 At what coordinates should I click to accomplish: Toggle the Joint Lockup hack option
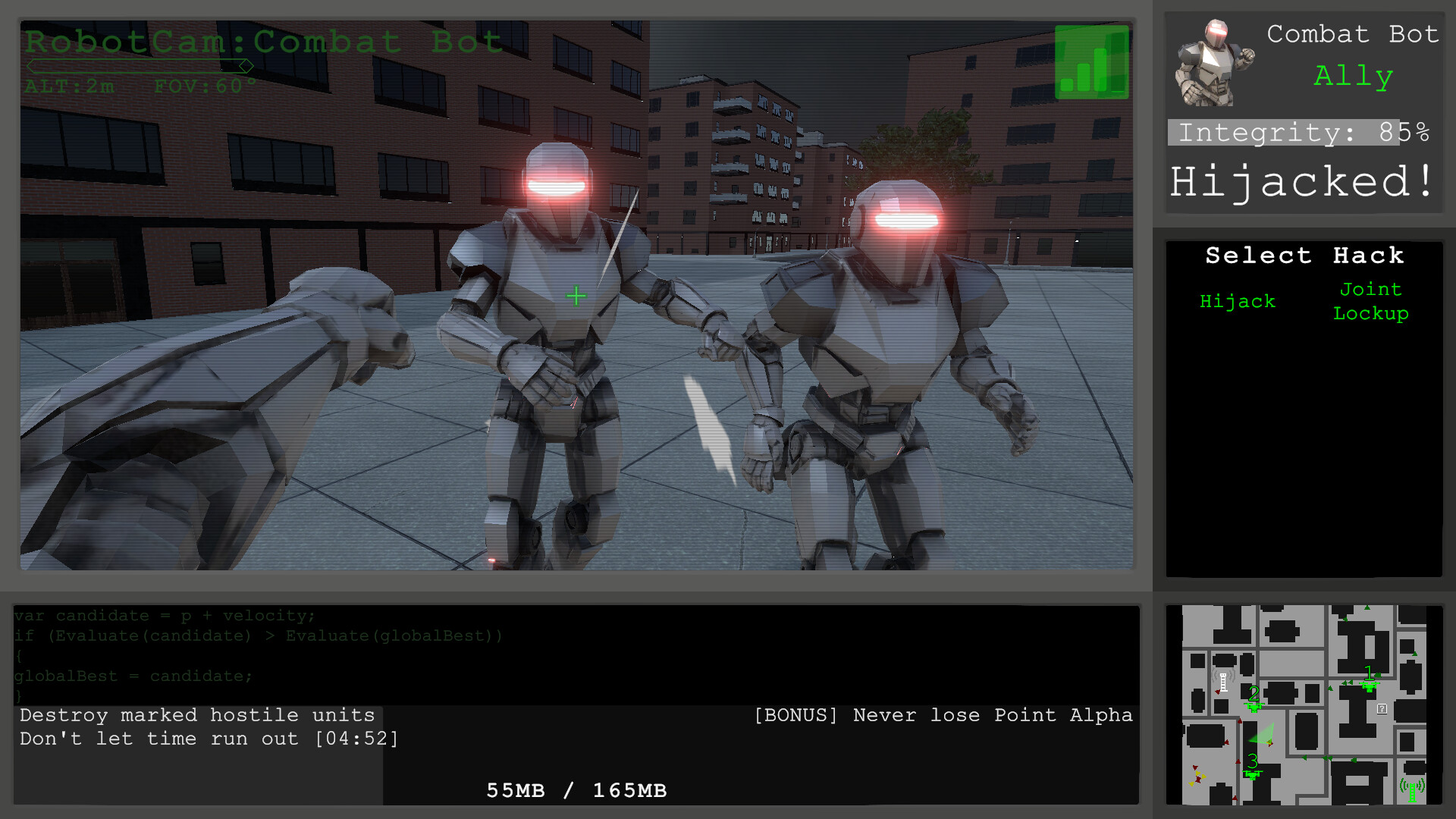(1370, 301)
